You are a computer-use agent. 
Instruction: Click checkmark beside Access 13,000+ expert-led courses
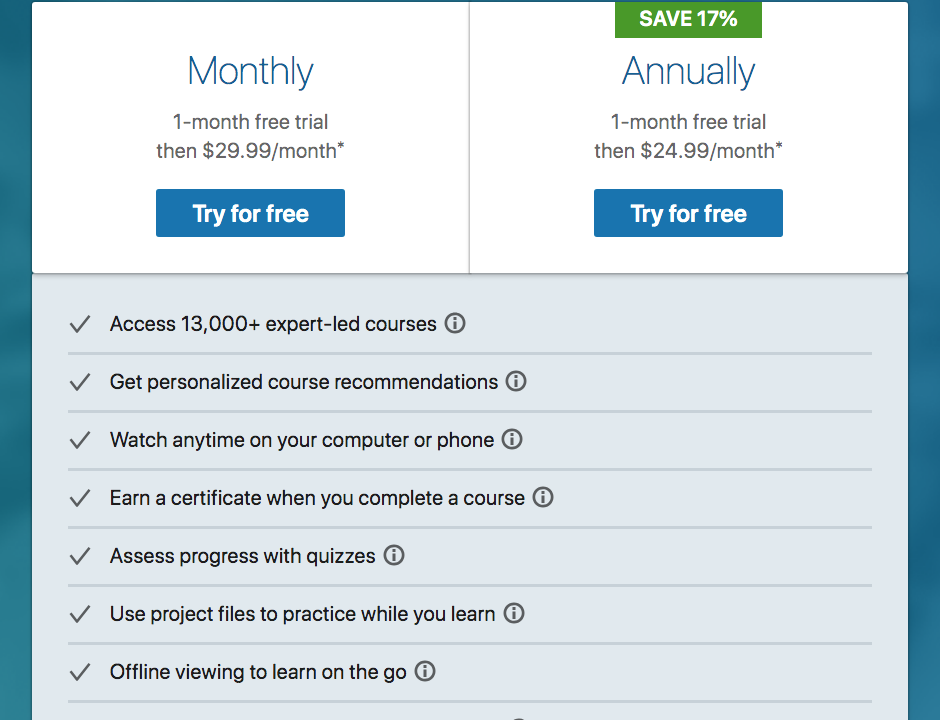pos(80,324)
